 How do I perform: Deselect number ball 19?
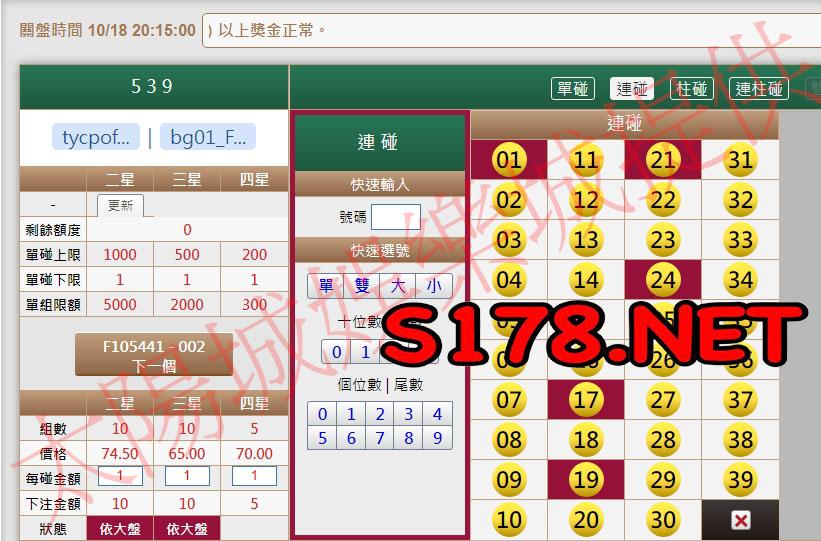tap(585, 480)
